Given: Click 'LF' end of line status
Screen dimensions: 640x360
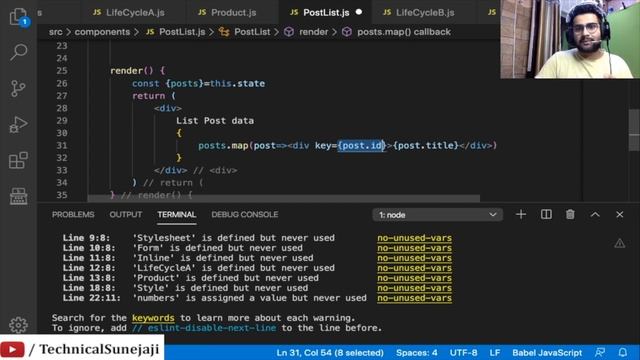Looking at the screenshot, I should click(x=495, y=353).
